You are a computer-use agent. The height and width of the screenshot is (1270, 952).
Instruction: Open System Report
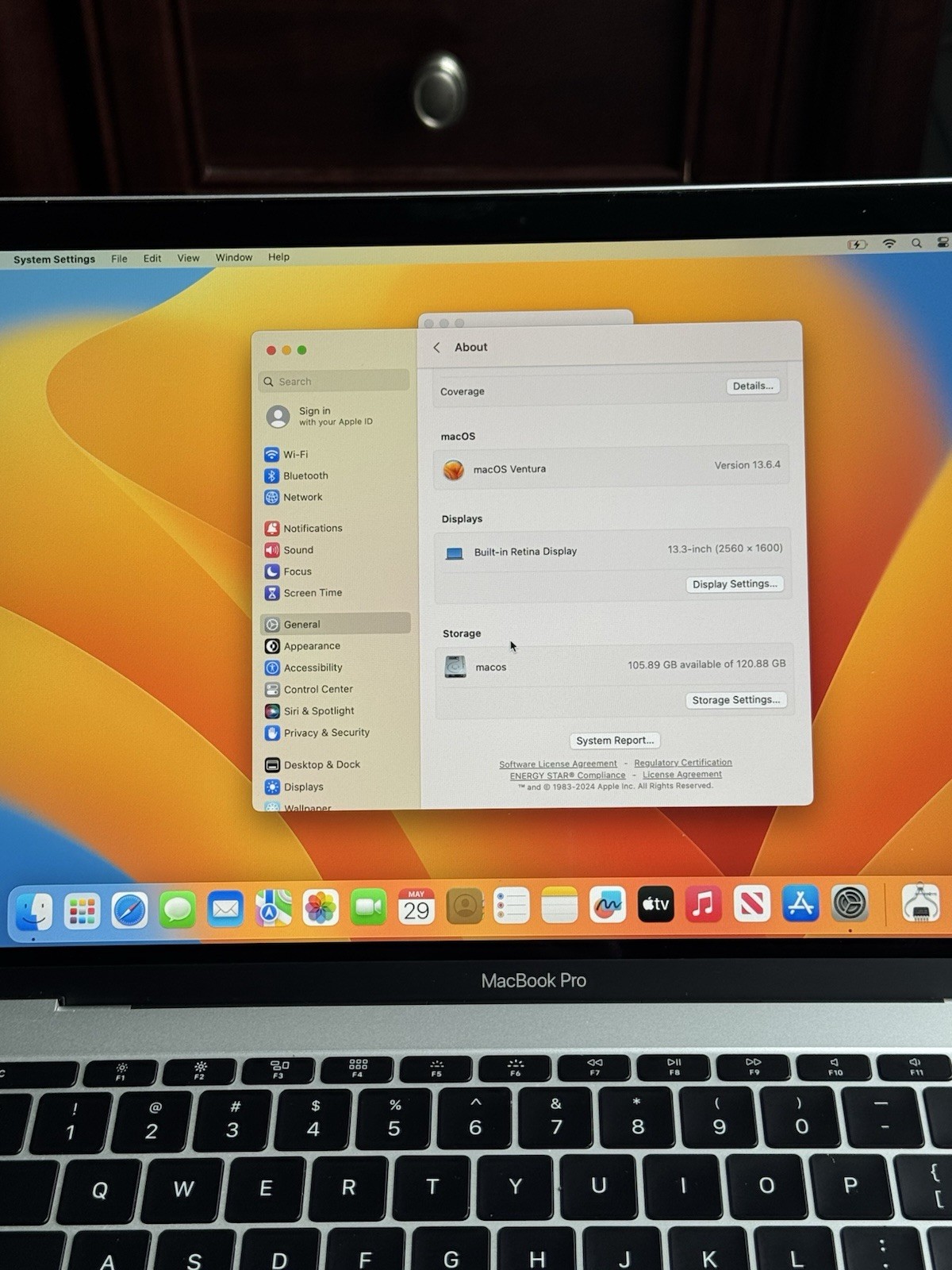point(615,741)
